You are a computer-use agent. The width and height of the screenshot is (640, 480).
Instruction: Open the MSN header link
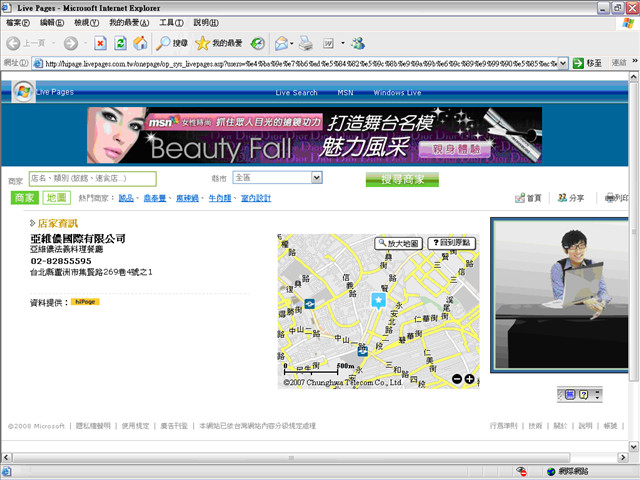[x=345, y=93]
